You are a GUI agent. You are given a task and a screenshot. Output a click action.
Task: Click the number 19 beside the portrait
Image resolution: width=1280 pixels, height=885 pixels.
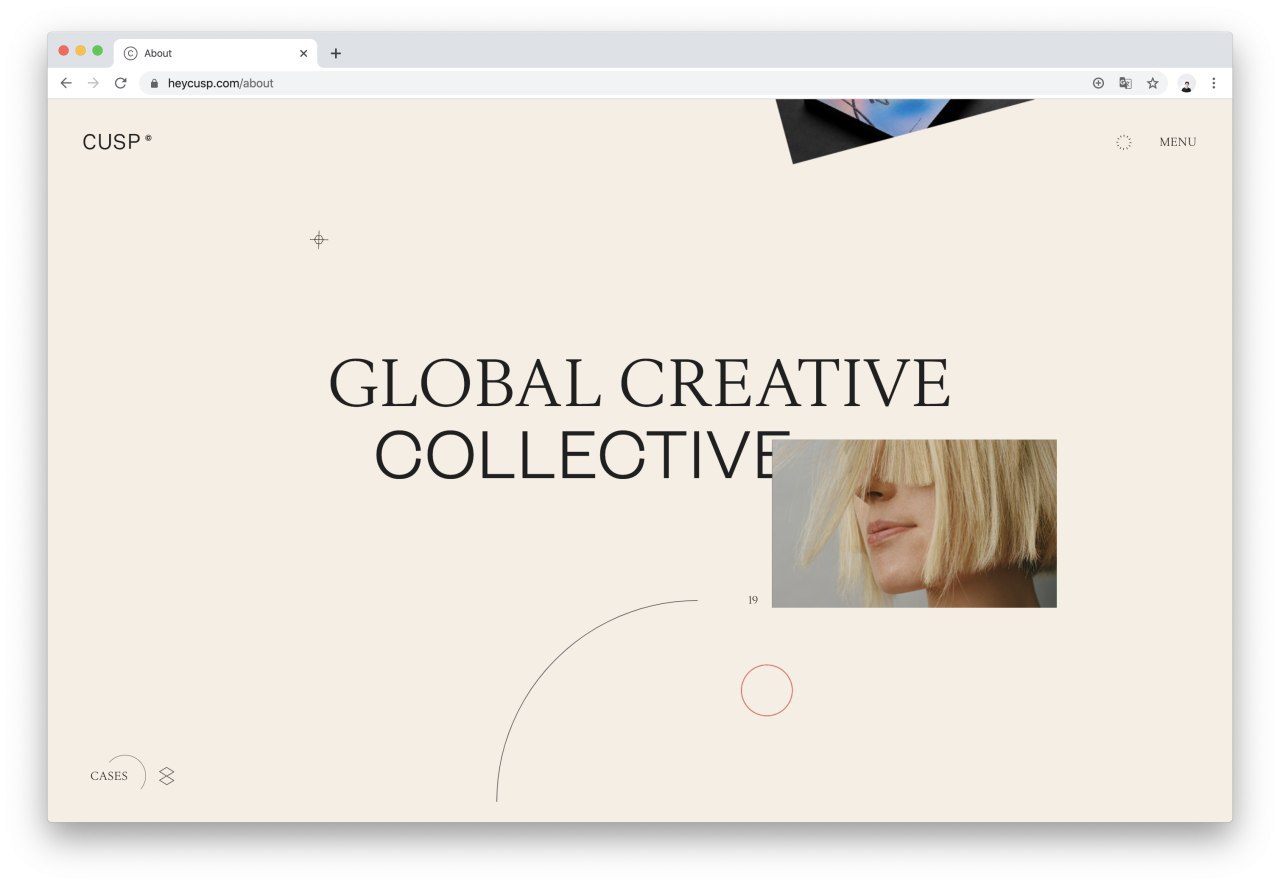point(753,600)
